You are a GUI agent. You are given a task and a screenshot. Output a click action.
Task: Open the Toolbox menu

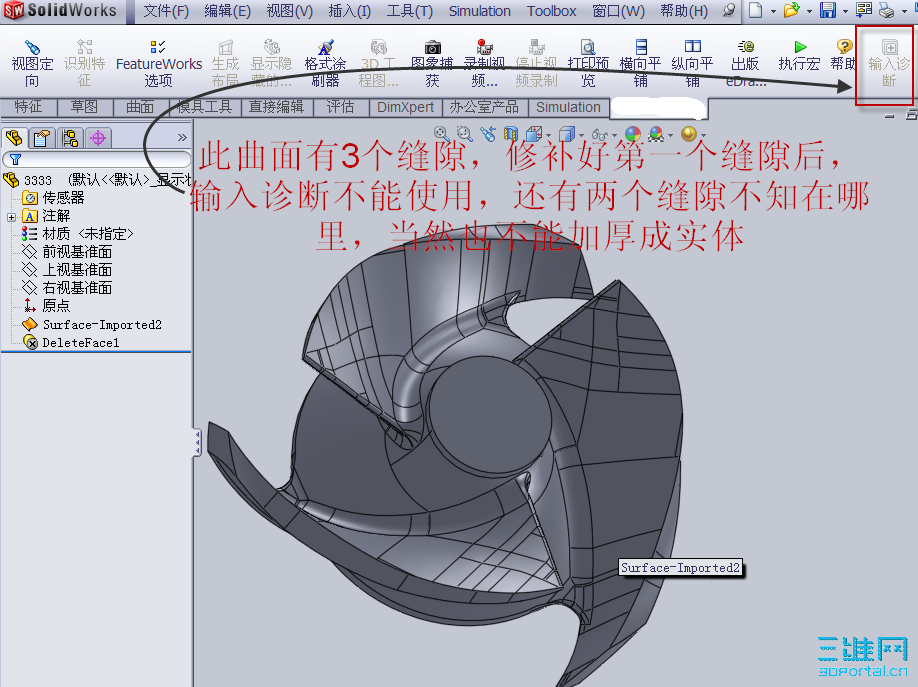(552, 11)
